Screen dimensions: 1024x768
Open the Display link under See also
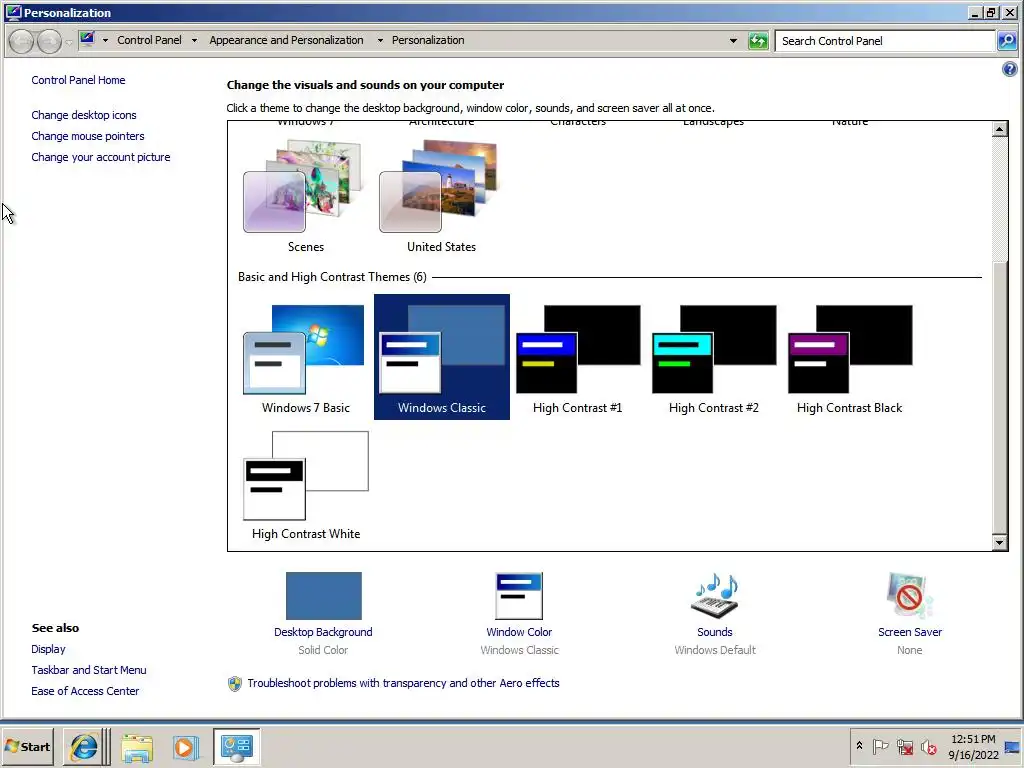click(48, 649)
